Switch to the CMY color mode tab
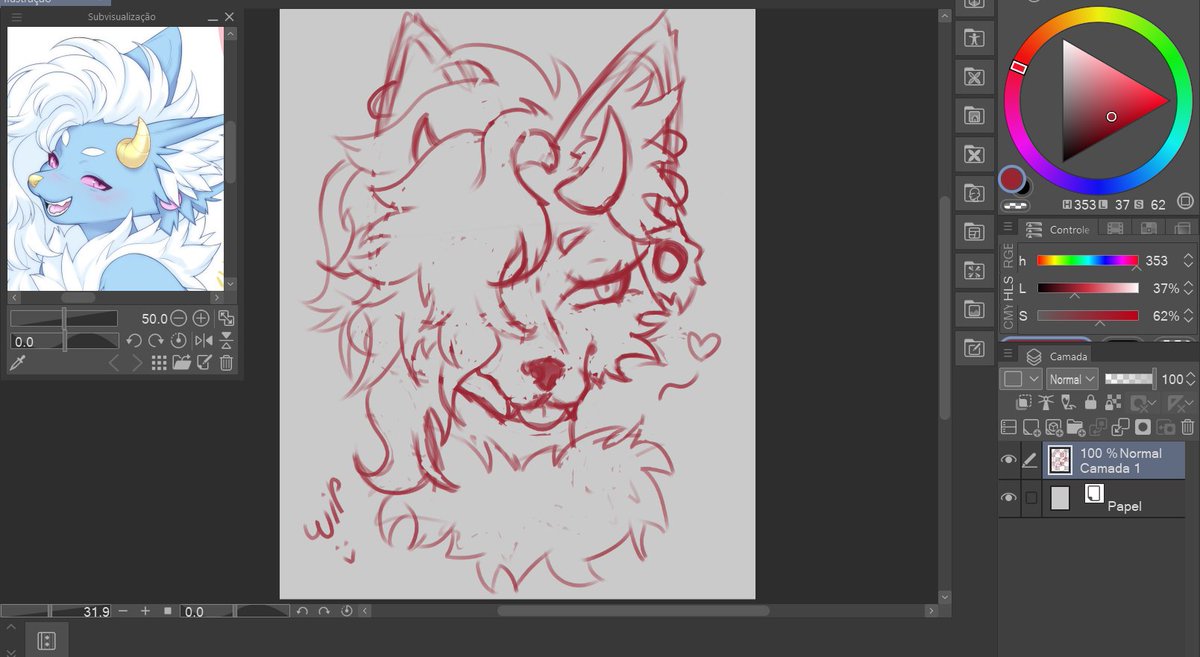1200x657 pixels. point(1008,318)
